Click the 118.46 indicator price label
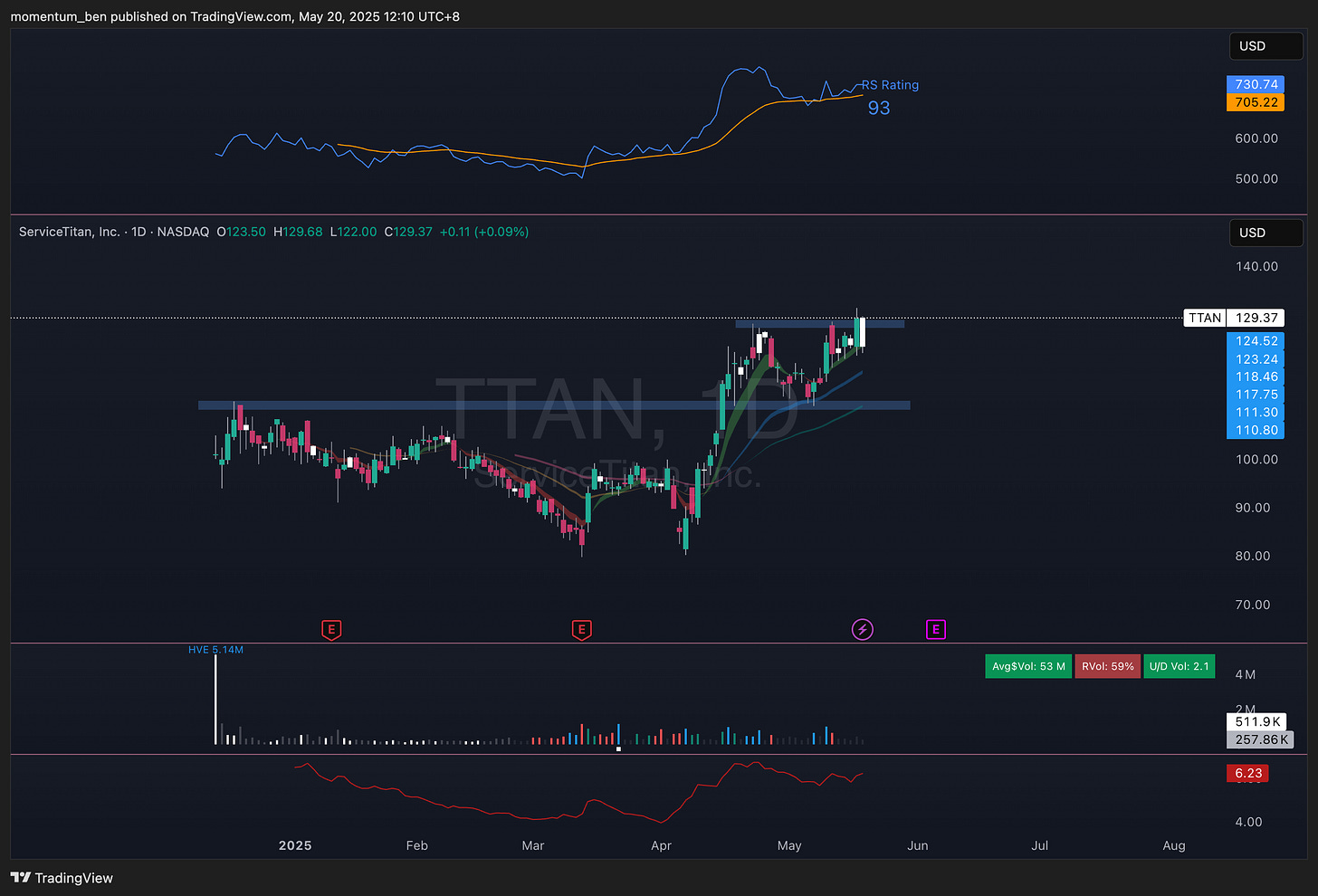1318x896 pixels. 1256,377
